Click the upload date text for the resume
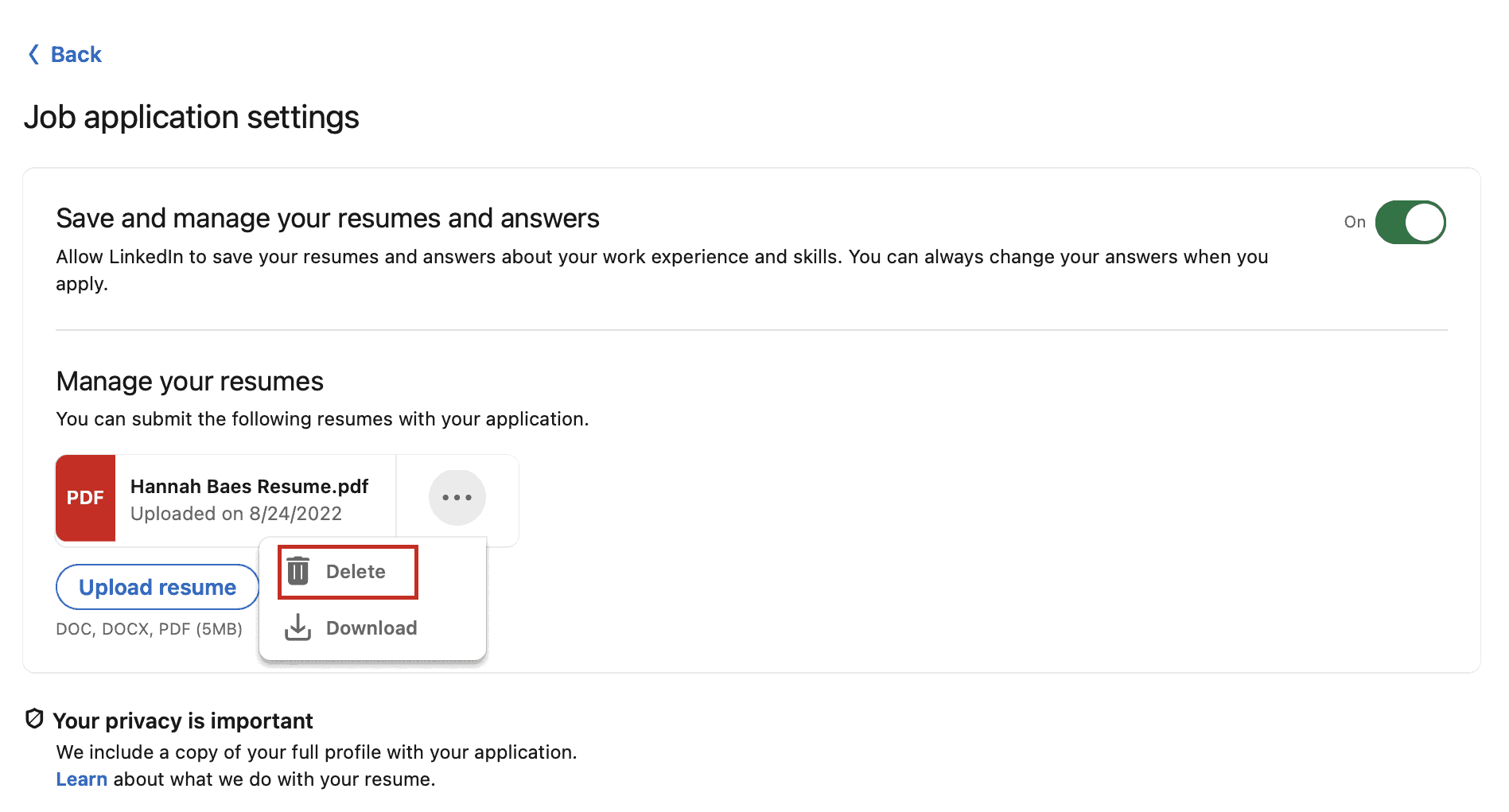This screenshot has width=1509, height=812. (235, 513)
